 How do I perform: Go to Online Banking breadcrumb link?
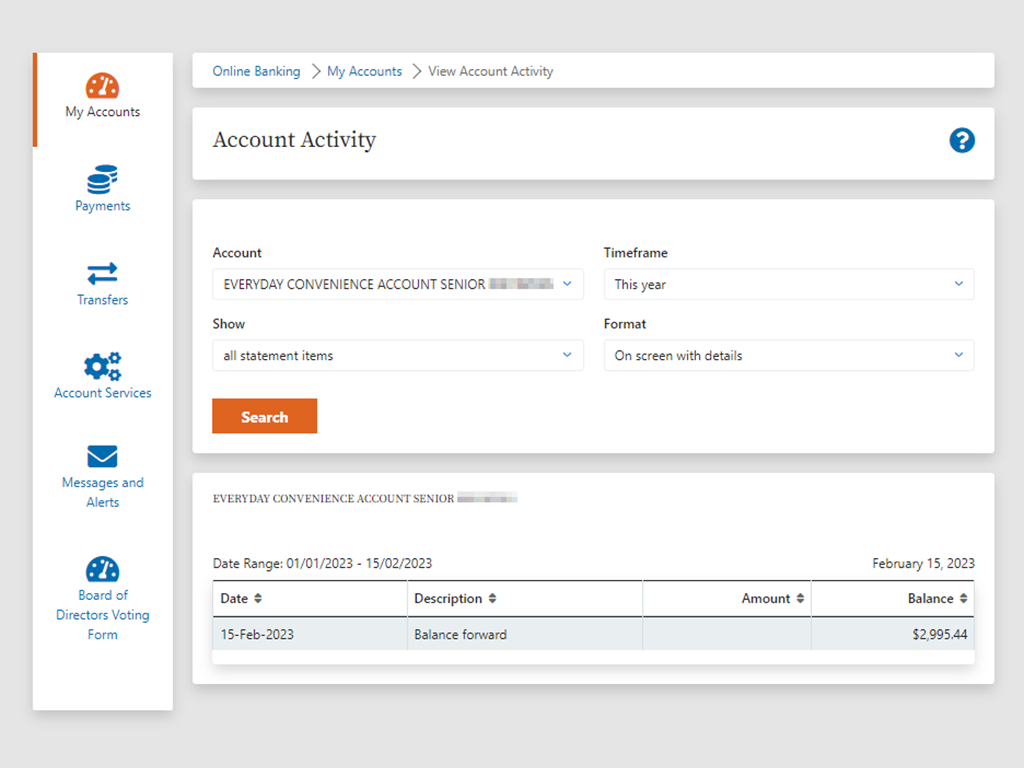click(257, 71)
